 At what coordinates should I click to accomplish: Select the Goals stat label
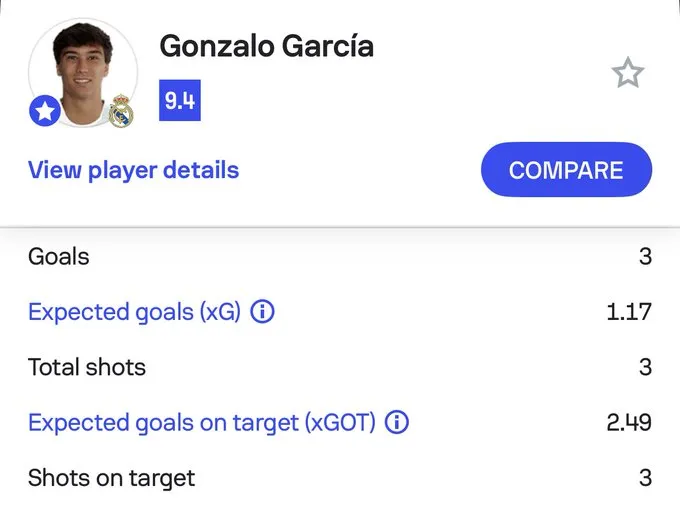coord(58,257)
